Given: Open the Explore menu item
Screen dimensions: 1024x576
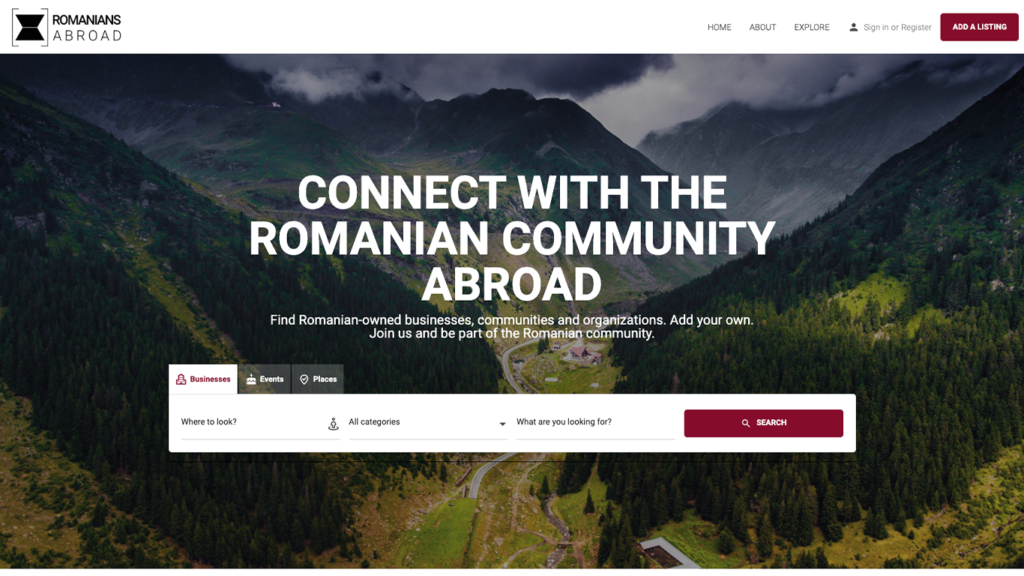Looking at the screenshot, I should (x=812, y=27).
